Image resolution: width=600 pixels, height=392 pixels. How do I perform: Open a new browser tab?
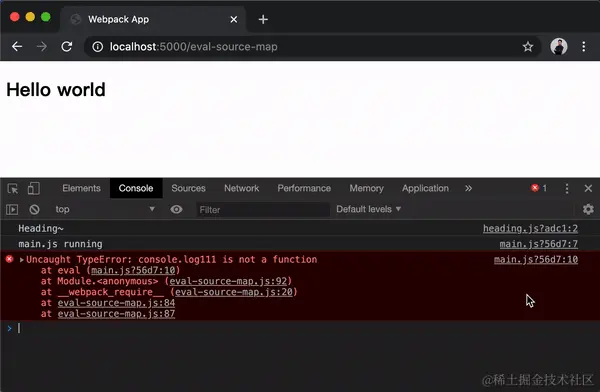[x=263, y=19]
